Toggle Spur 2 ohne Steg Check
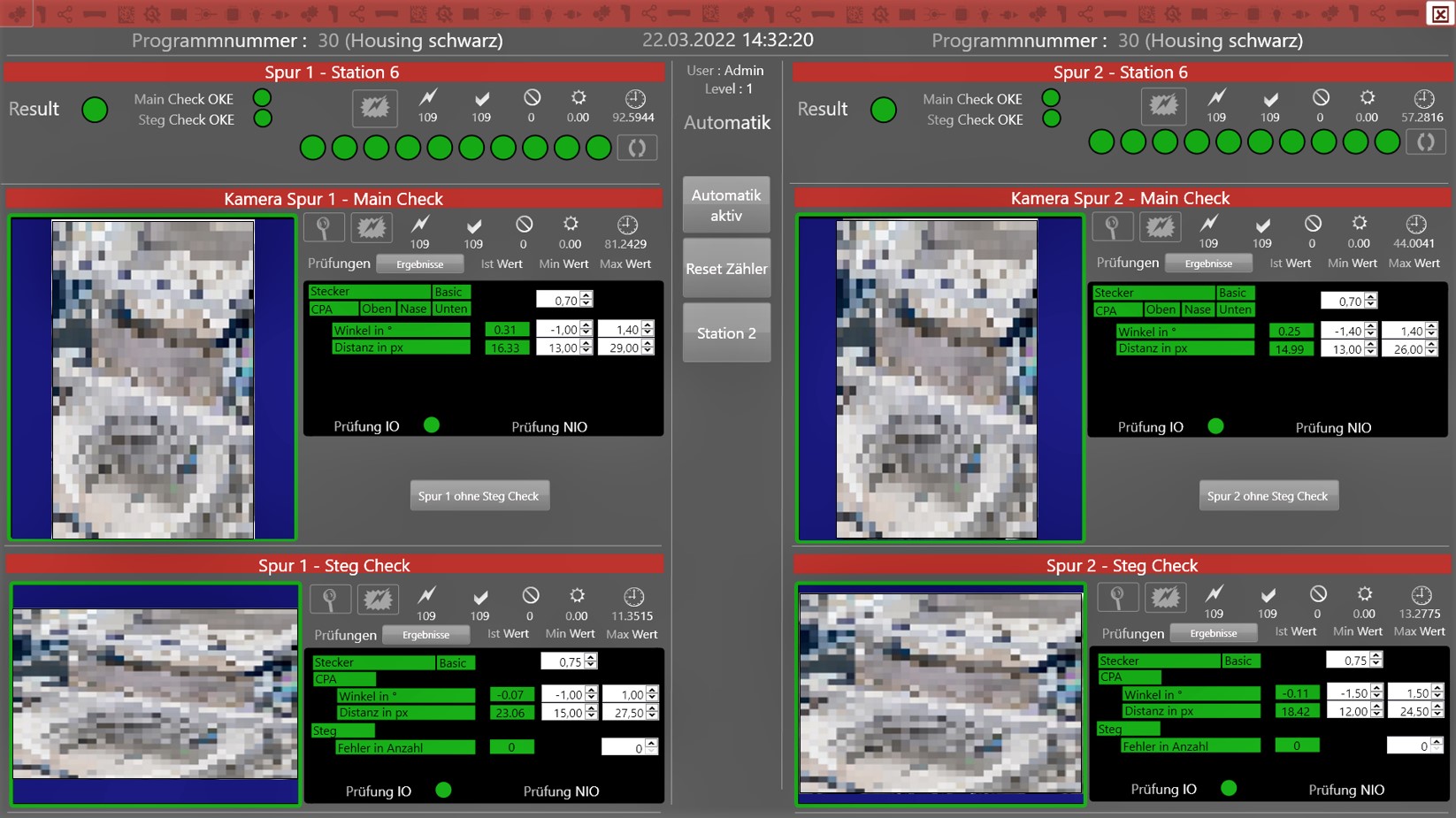The height and width of the screenshot is (818, 1456). coord(1268,496)
